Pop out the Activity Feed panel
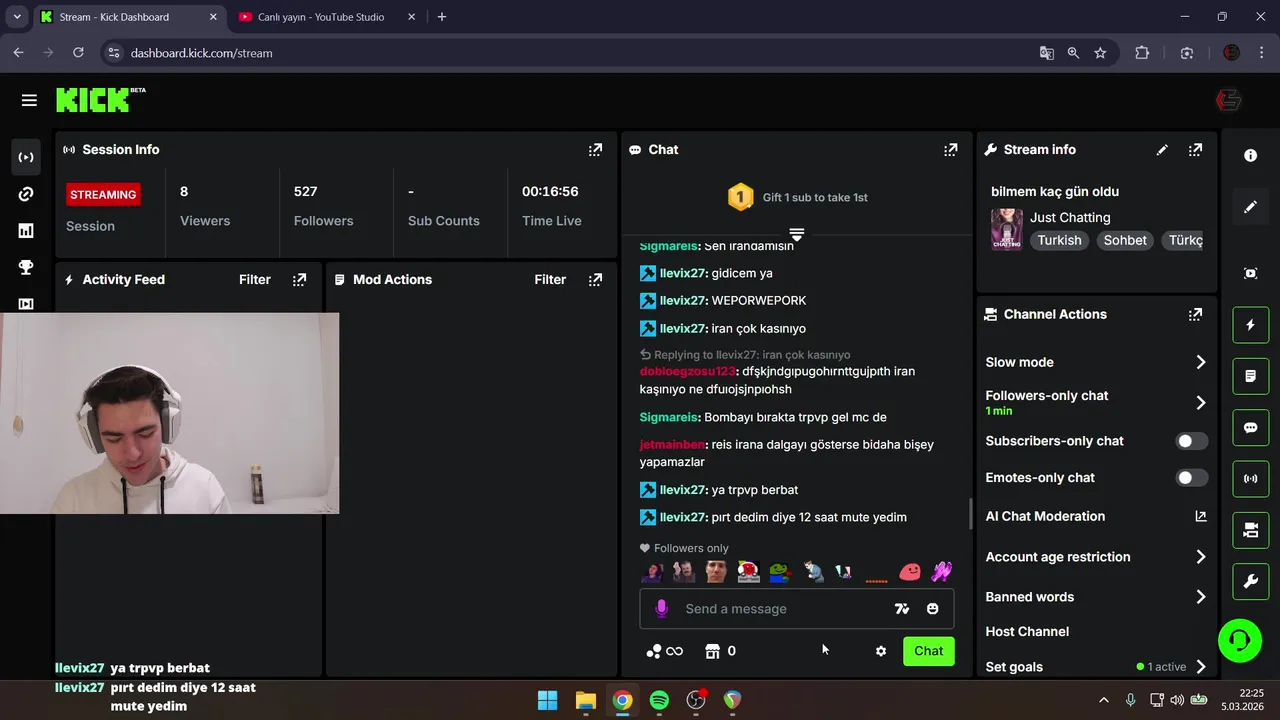The width and height of the screenshot is (1280, 720). click(x=299, y=280)
